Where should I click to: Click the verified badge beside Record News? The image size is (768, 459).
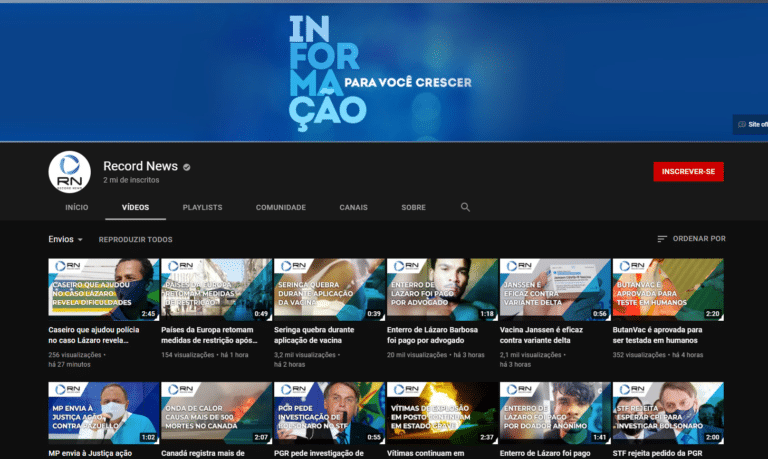(x=186, y=166)
